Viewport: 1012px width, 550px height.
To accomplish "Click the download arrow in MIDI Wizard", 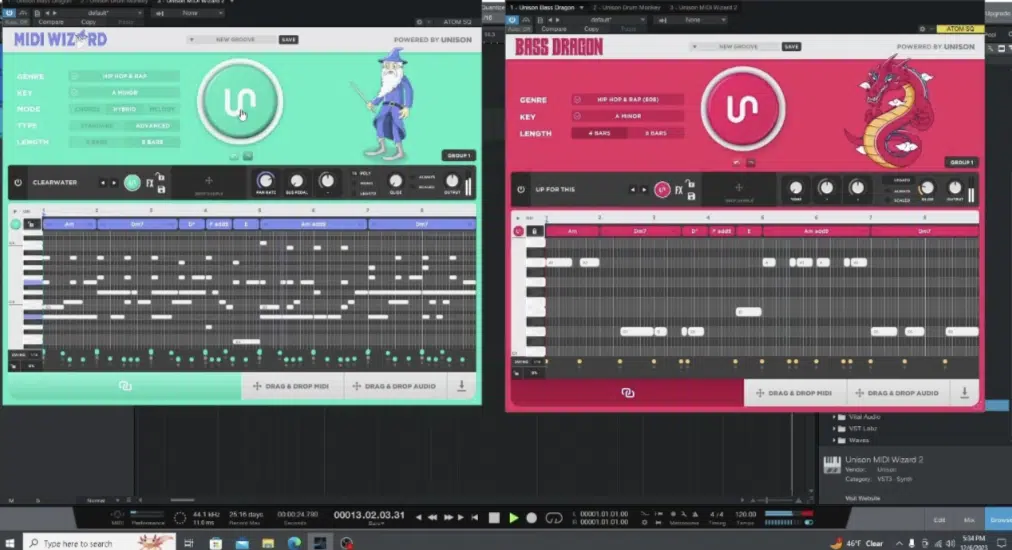I will point(461,385).
